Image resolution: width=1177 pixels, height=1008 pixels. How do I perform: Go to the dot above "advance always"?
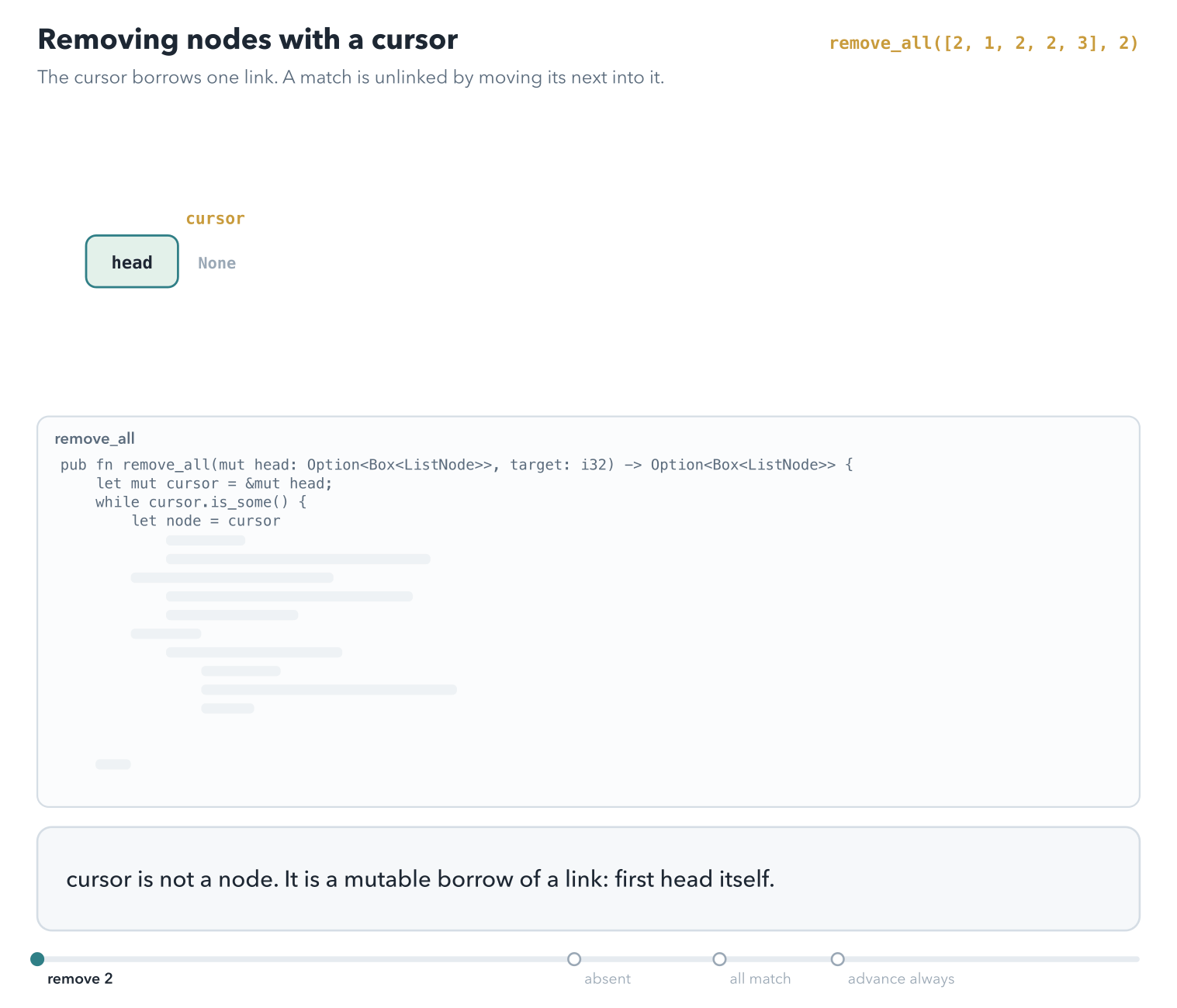point(837,959)
